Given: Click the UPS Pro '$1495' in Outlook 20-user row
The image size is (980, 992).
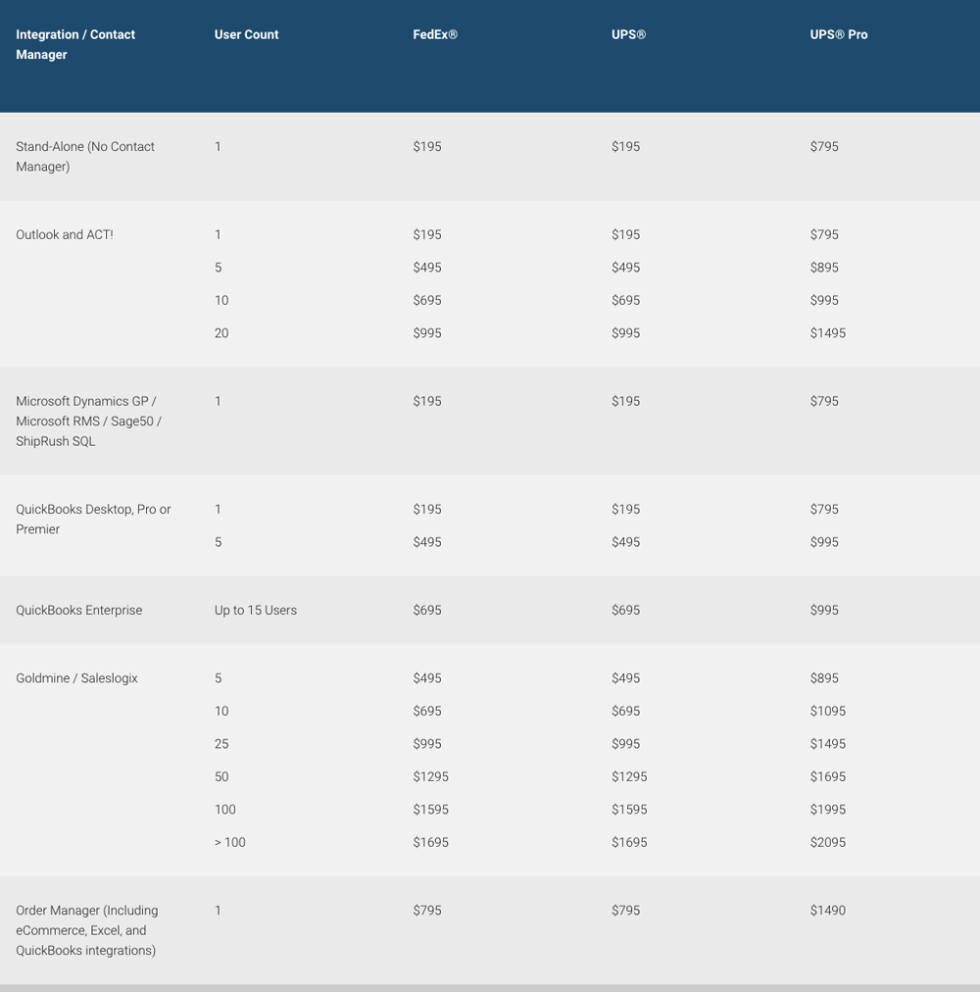Looking at the screenshot, I should (x=828, y=333).
